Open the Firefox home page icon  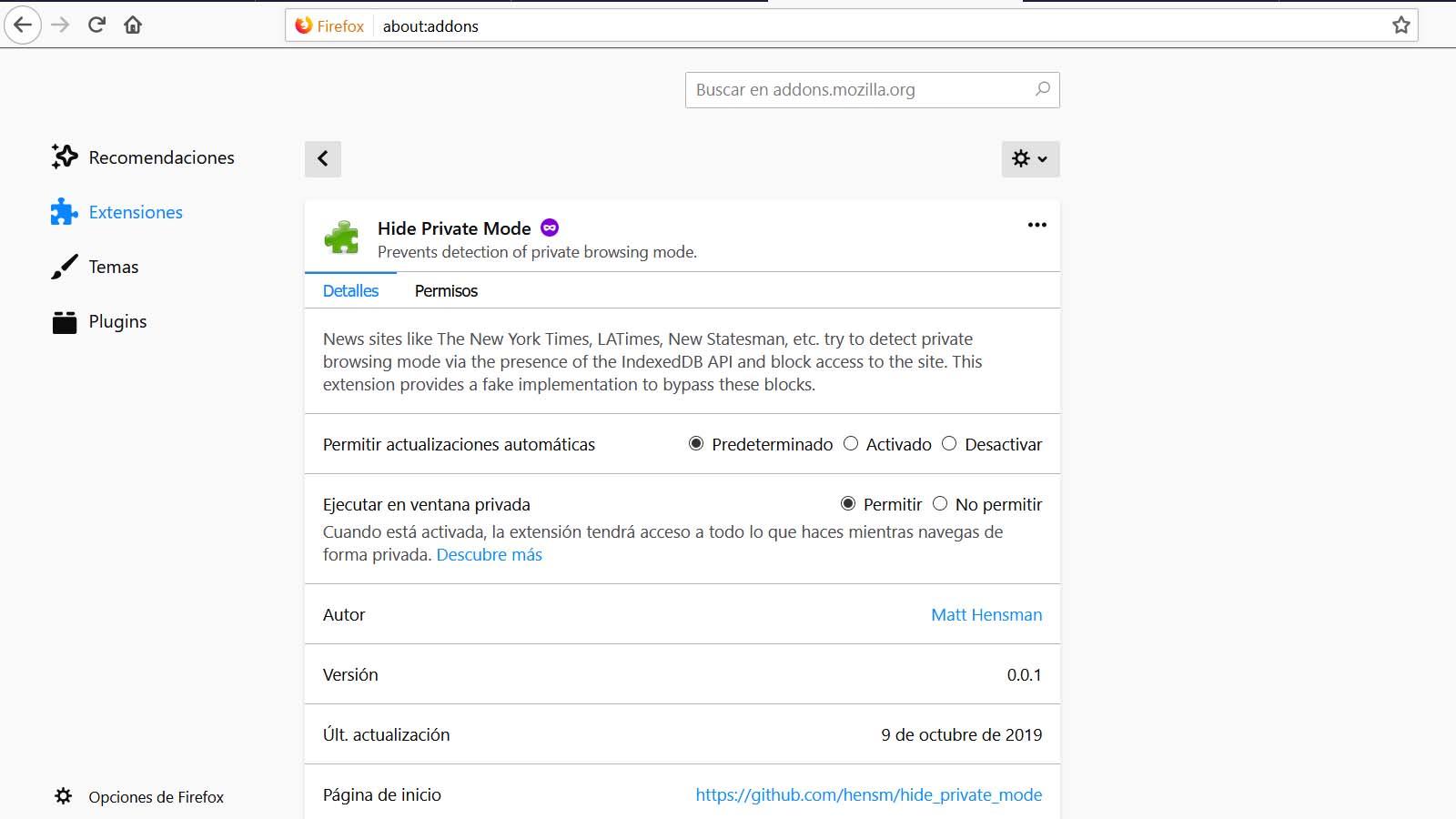(133, 25)
